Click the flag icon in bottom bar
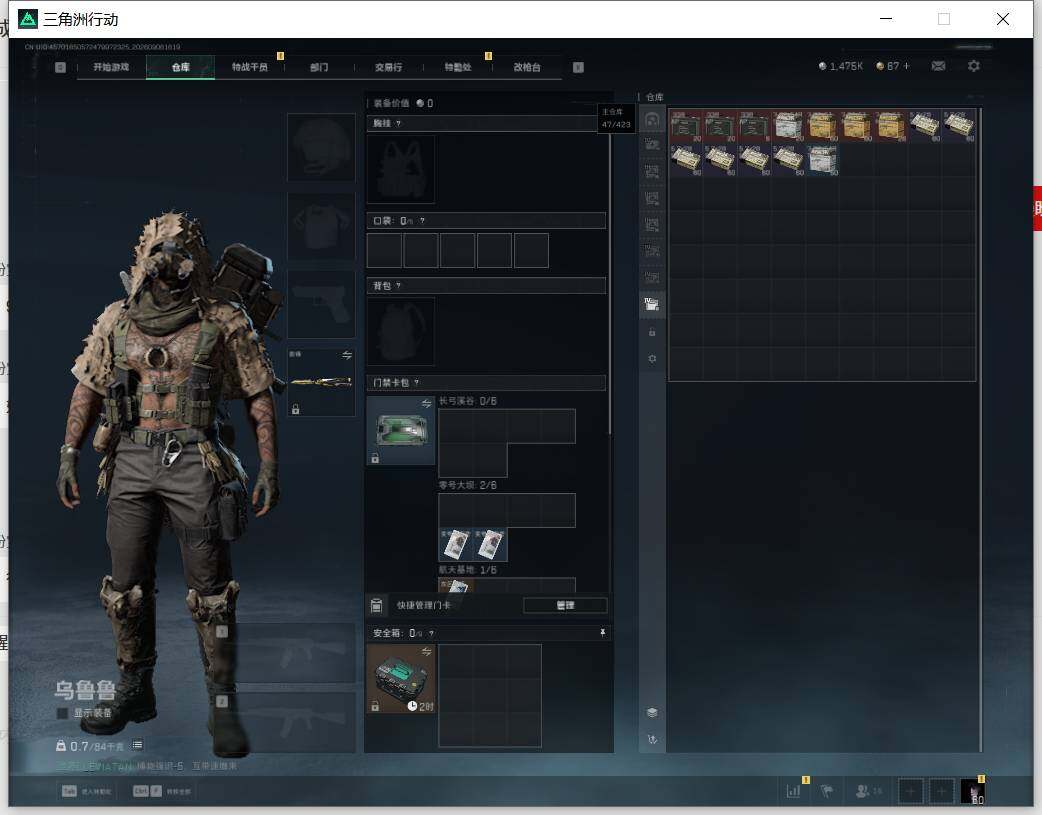Screen dimensions: 1042x815 tap(827, 791)
